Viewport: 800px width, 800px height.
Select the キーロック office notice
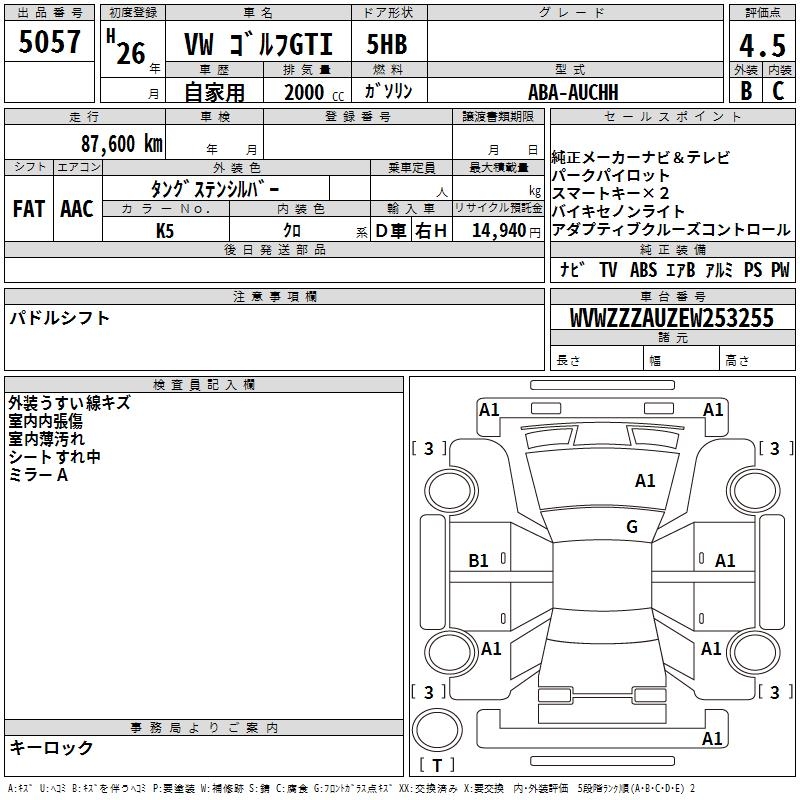pyautogui.click(x=52, y=748)
